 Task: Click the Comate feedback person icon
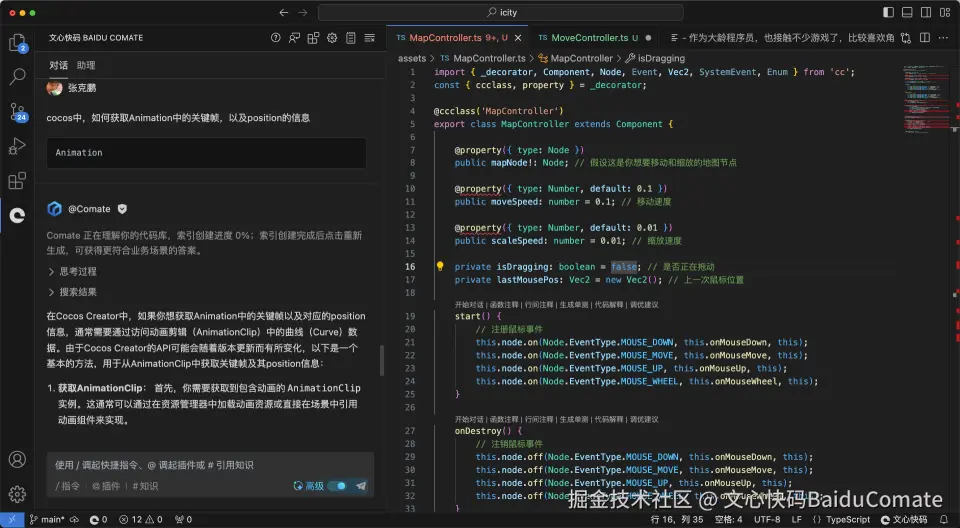pos(294,38)
